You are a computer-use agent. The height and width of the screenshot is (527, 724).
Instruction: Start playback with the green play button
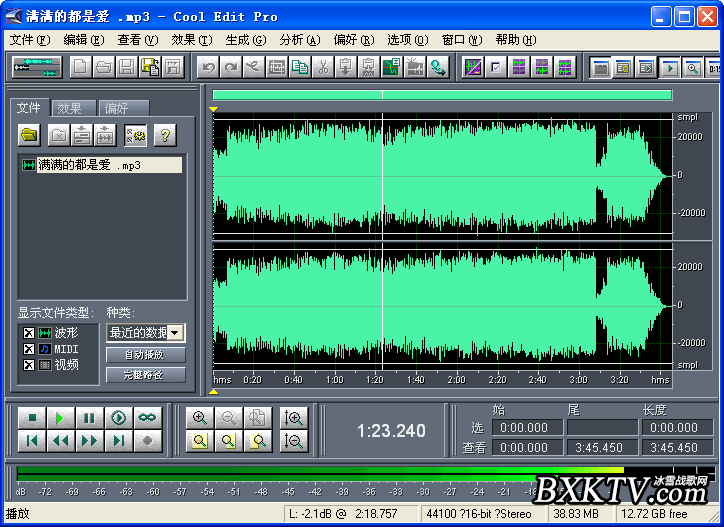[60, 418]
